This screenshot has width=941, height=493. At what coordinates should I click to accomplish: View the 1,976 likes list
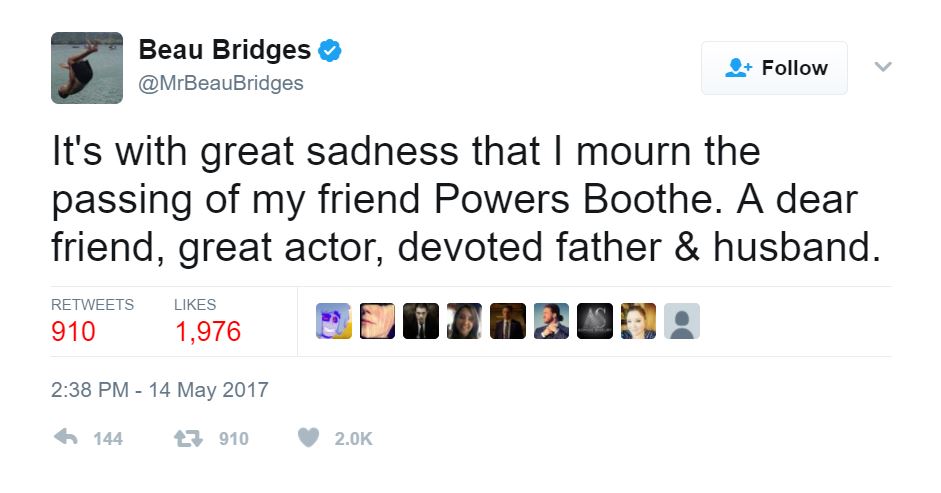point(208,331)
